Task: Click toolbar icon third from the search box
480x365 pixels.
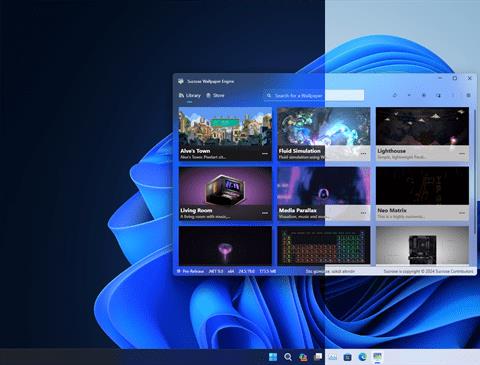Action: tap(424, 95)
